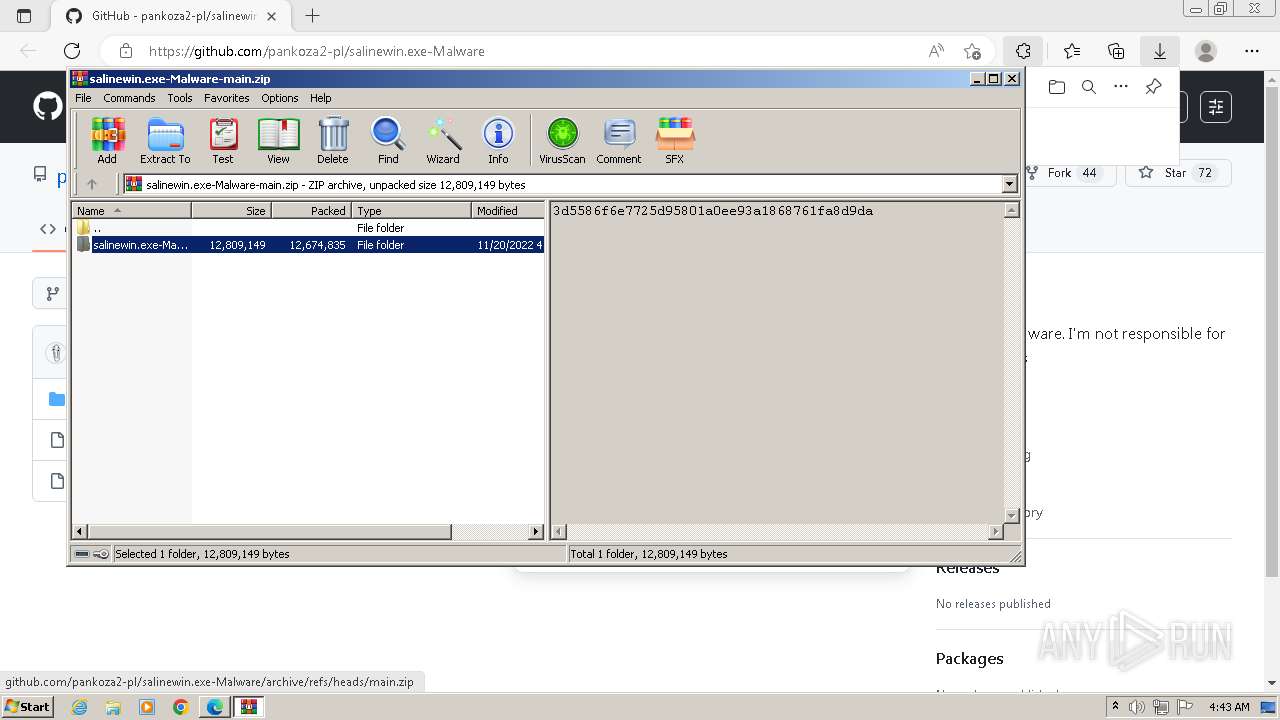The width and height of the screenshot is (1280, 720).
Task: Sort files by Modified column
Action: click(508, 211)
